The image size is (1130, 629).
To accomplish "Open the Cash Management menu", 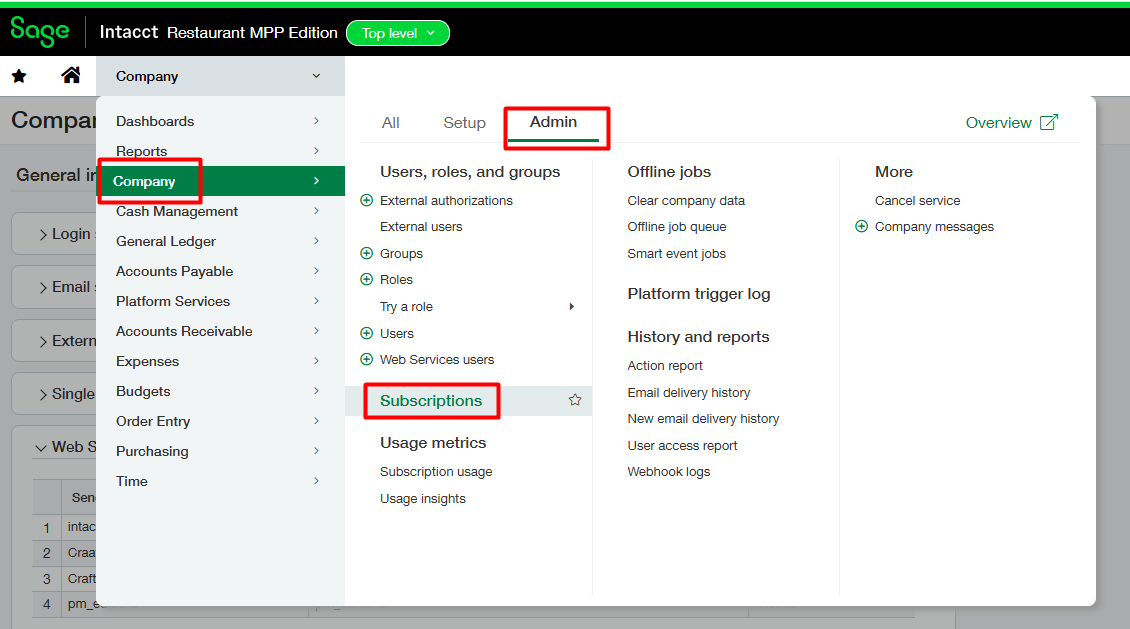I will pyautogui.click(x=221, y=211).
